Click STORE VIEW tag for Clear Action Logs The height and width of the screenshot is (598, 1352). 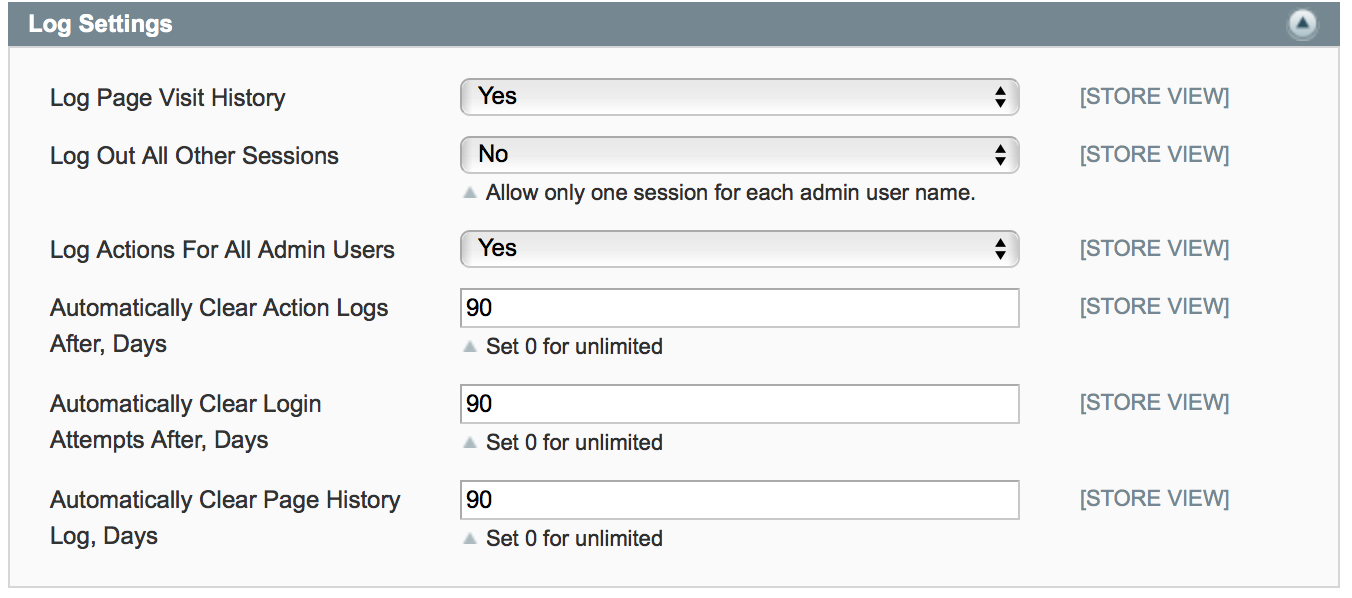[1154, 307]
